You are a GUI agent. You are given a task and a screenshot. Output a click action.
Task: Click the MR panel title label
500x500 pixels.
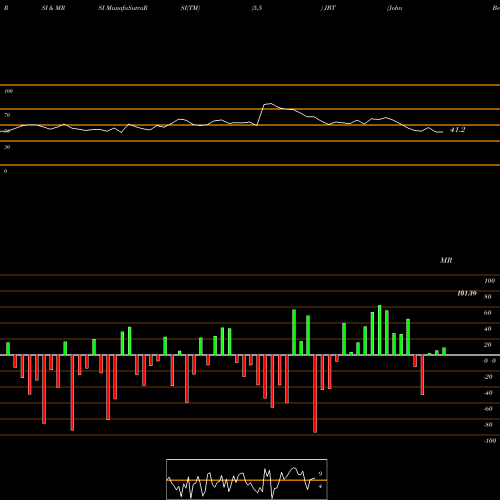446,260
